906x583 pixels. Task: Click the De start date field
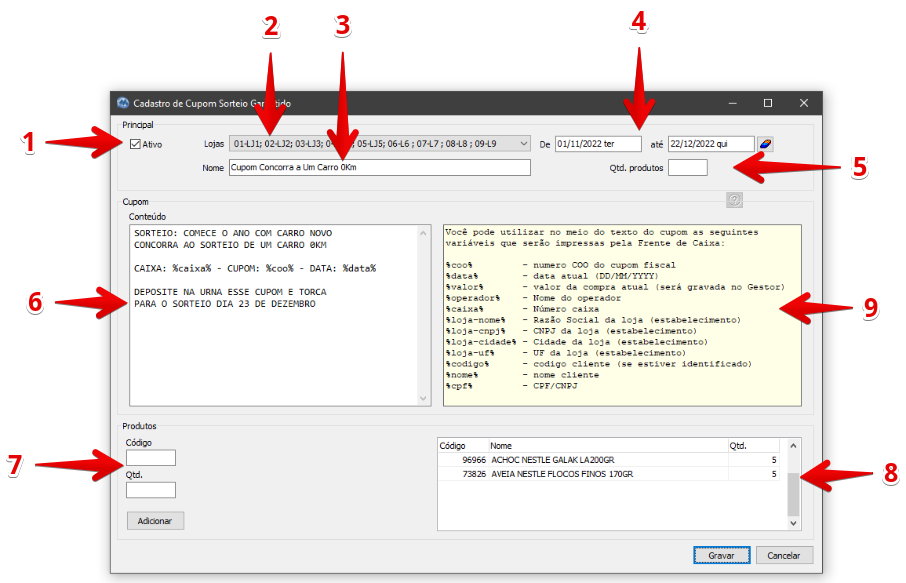(598, 144)
